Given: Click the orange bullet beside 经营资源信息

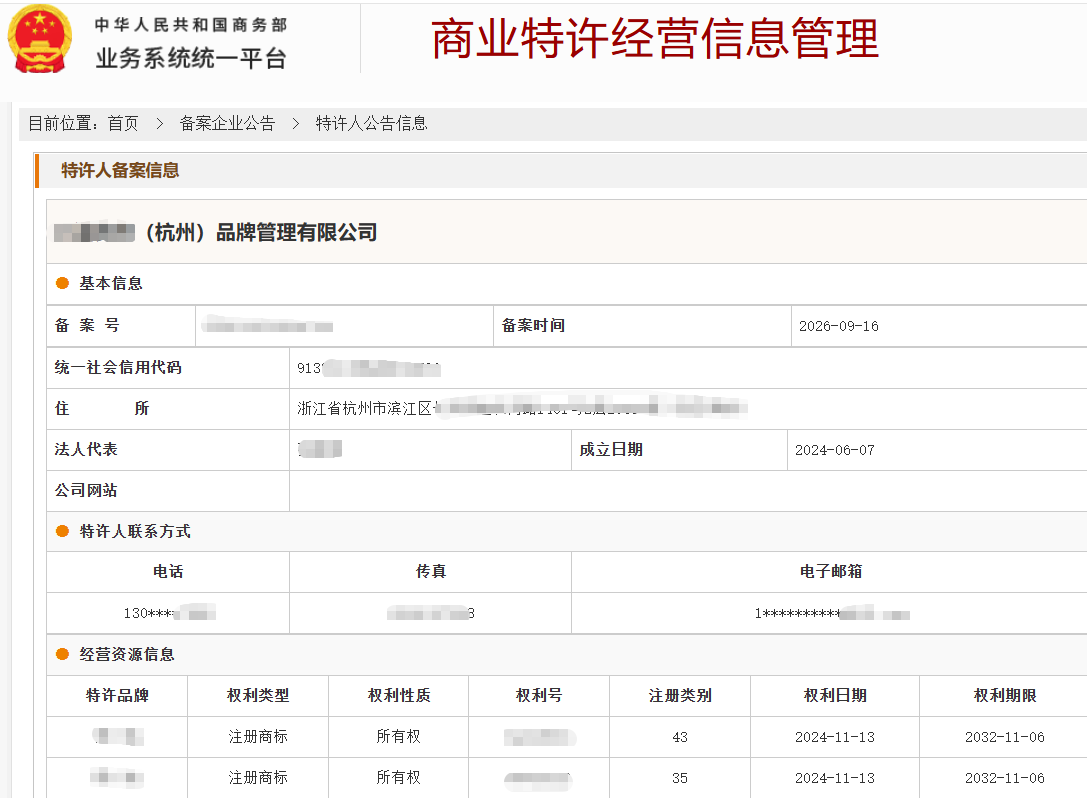Looking at the screenshot, I should tap(62, 654).
